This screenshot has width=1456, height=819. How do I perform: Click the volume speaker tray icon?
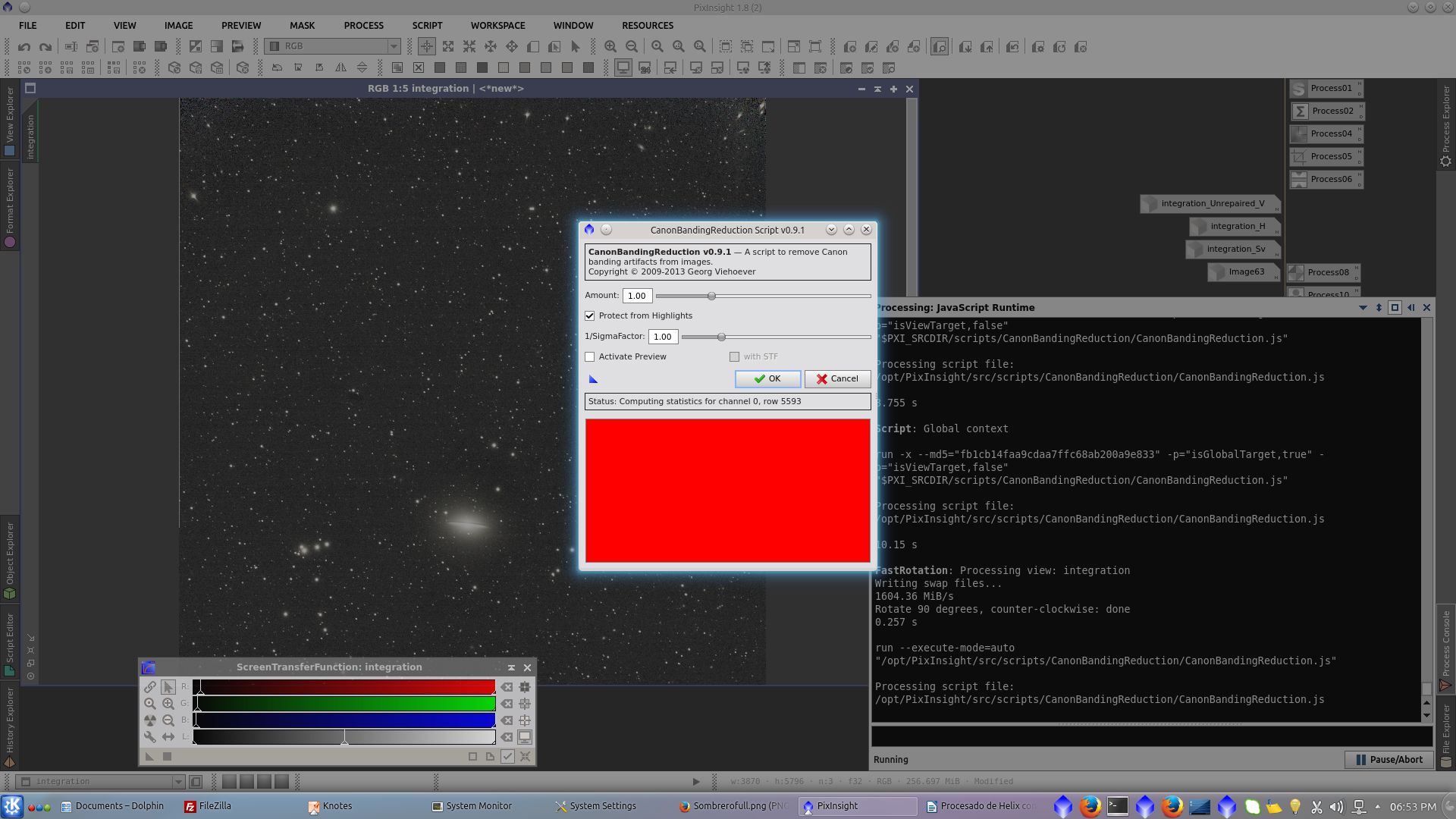[x=1336, y=807]
